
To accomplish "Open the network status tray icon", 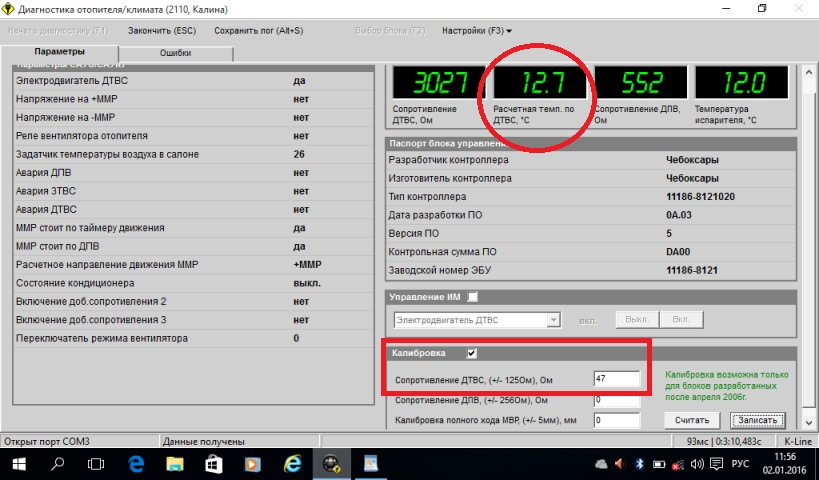I will pos(678,464).
